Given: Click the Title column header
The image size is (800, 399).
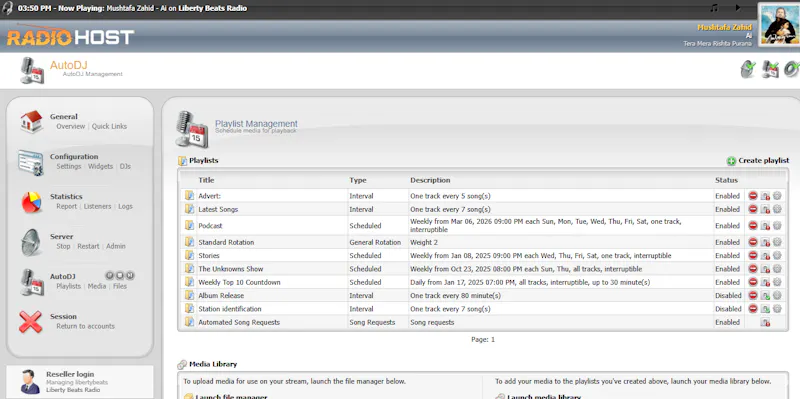Looking at the screenshot, I should click(206, 180).
